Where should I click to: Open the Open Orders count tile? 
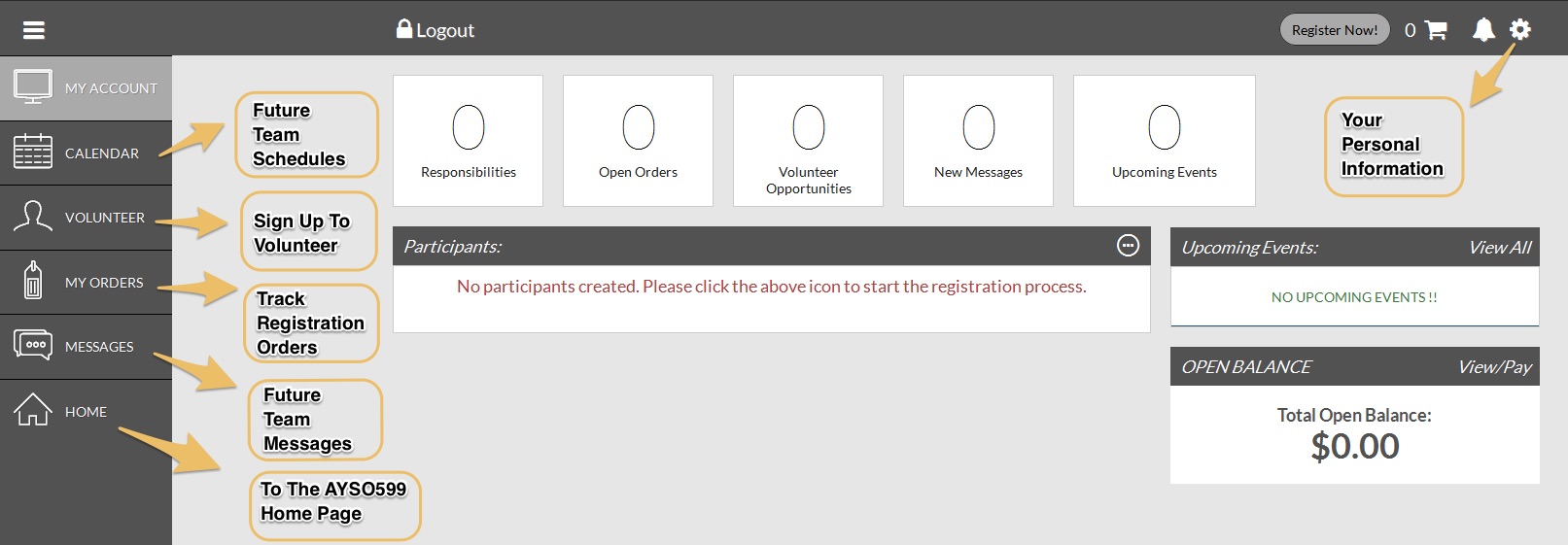tap(638, 140)
